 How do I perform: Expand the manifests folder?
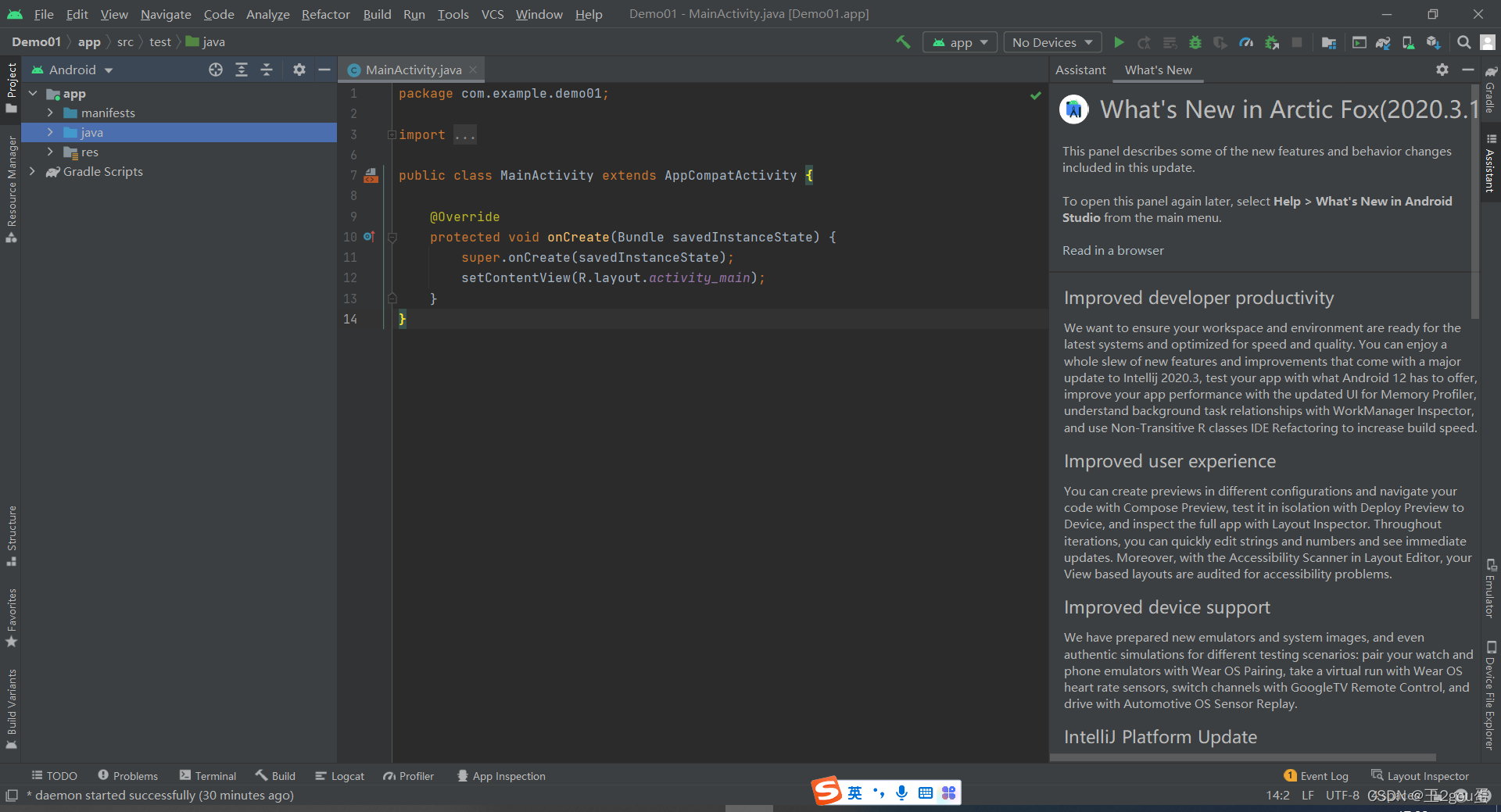[x=50, y=113]
